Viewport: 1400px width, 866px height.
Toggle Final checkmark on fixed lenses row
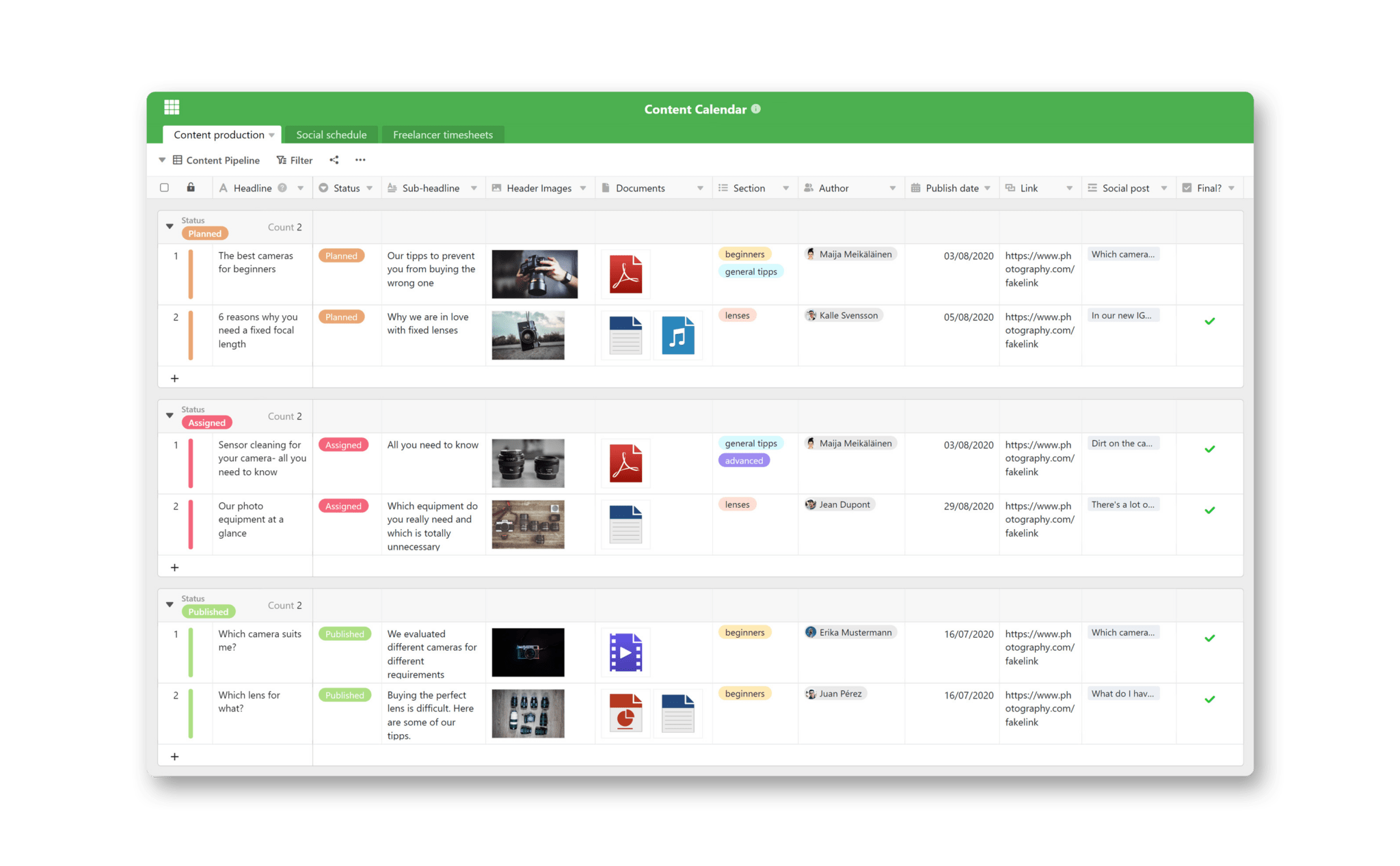click(x=1209, y=321)
